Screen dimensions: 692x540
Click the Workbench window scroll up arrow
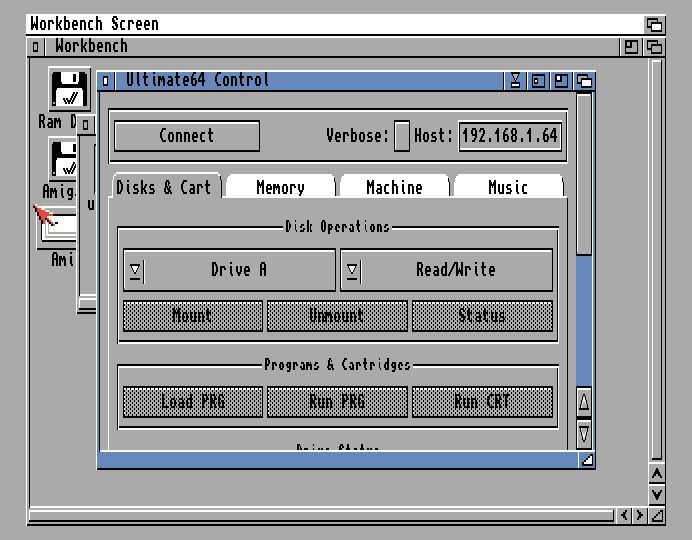click(657, 474)
